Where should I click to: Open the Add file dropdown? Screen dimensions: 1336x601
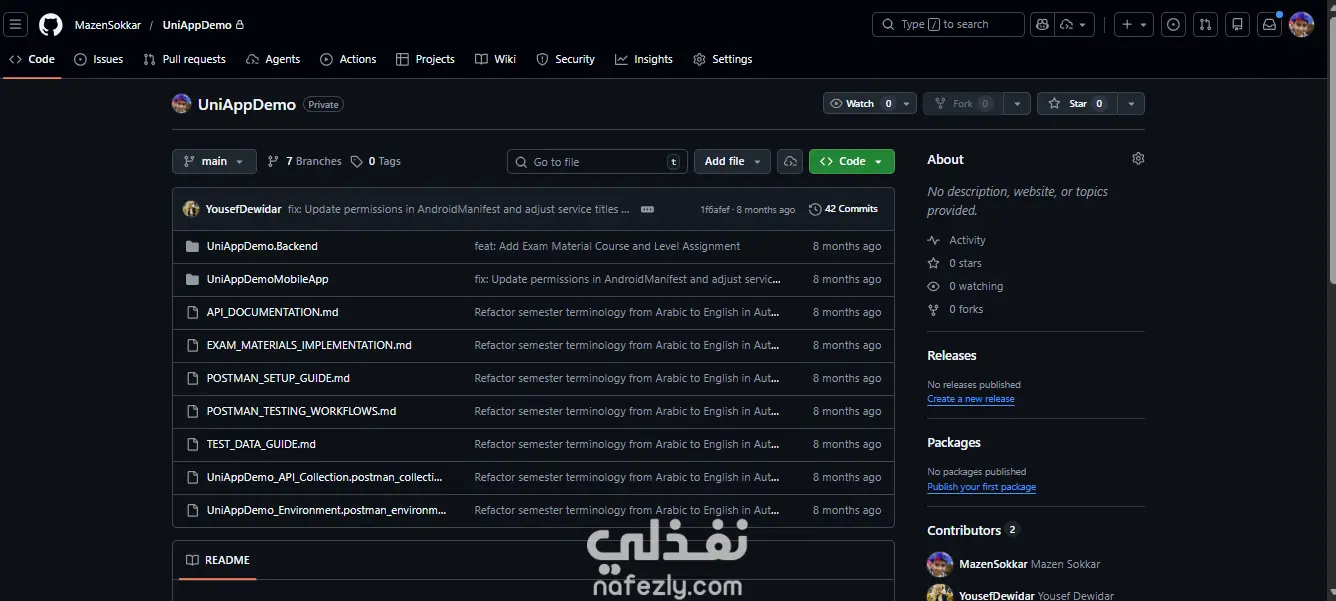click(732, 161)
